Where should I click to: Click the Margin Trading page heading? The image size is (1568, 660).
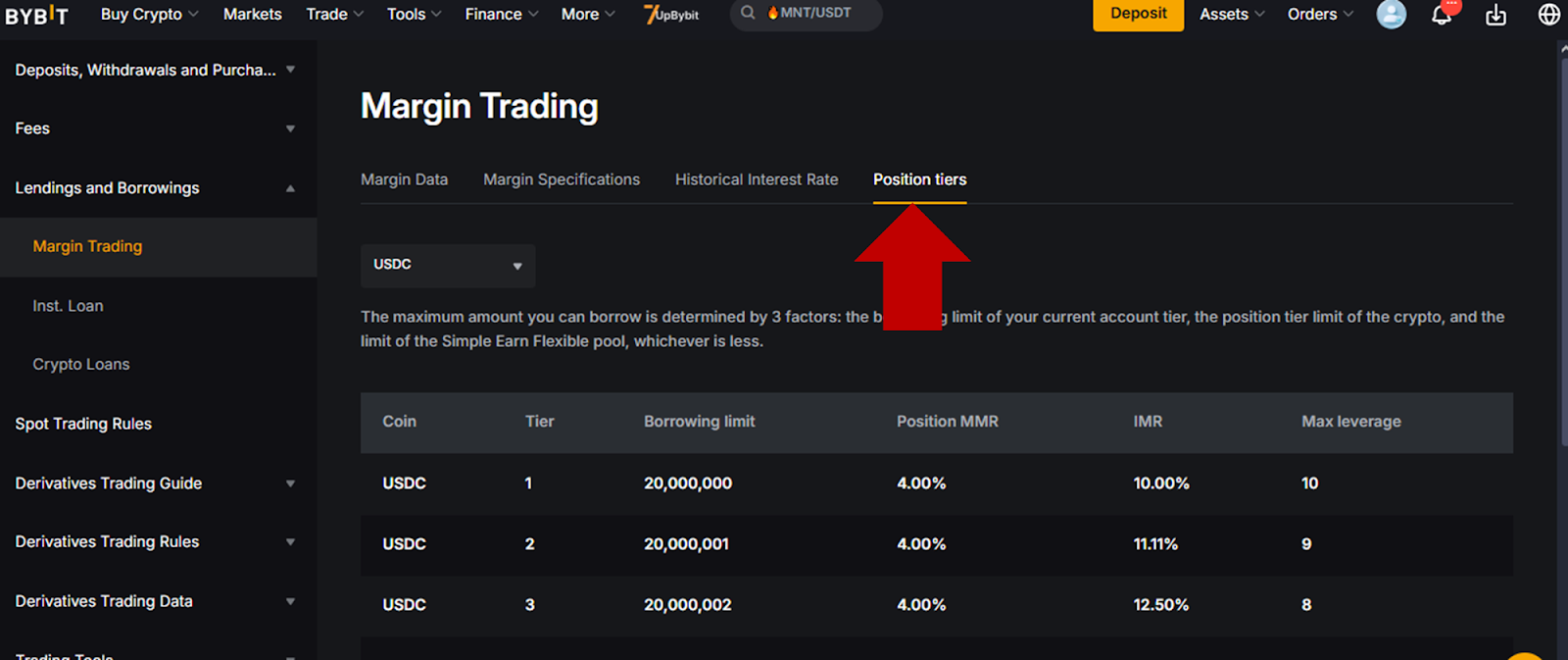point(479,106)
